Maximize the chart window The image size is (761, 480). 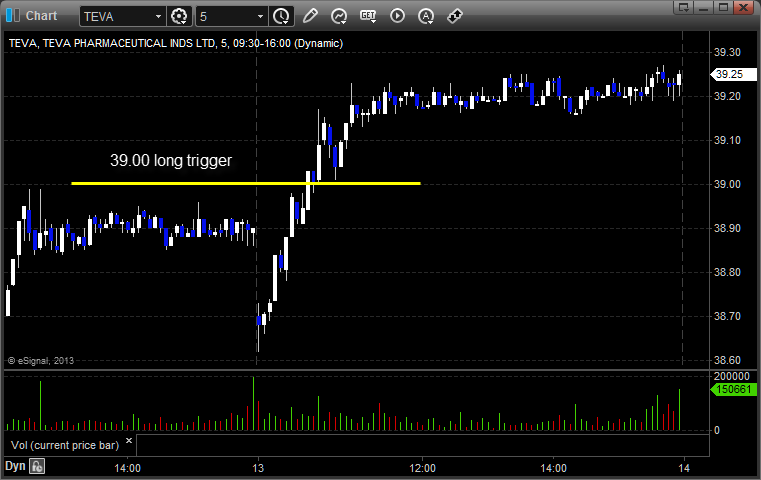pos(724,7)
